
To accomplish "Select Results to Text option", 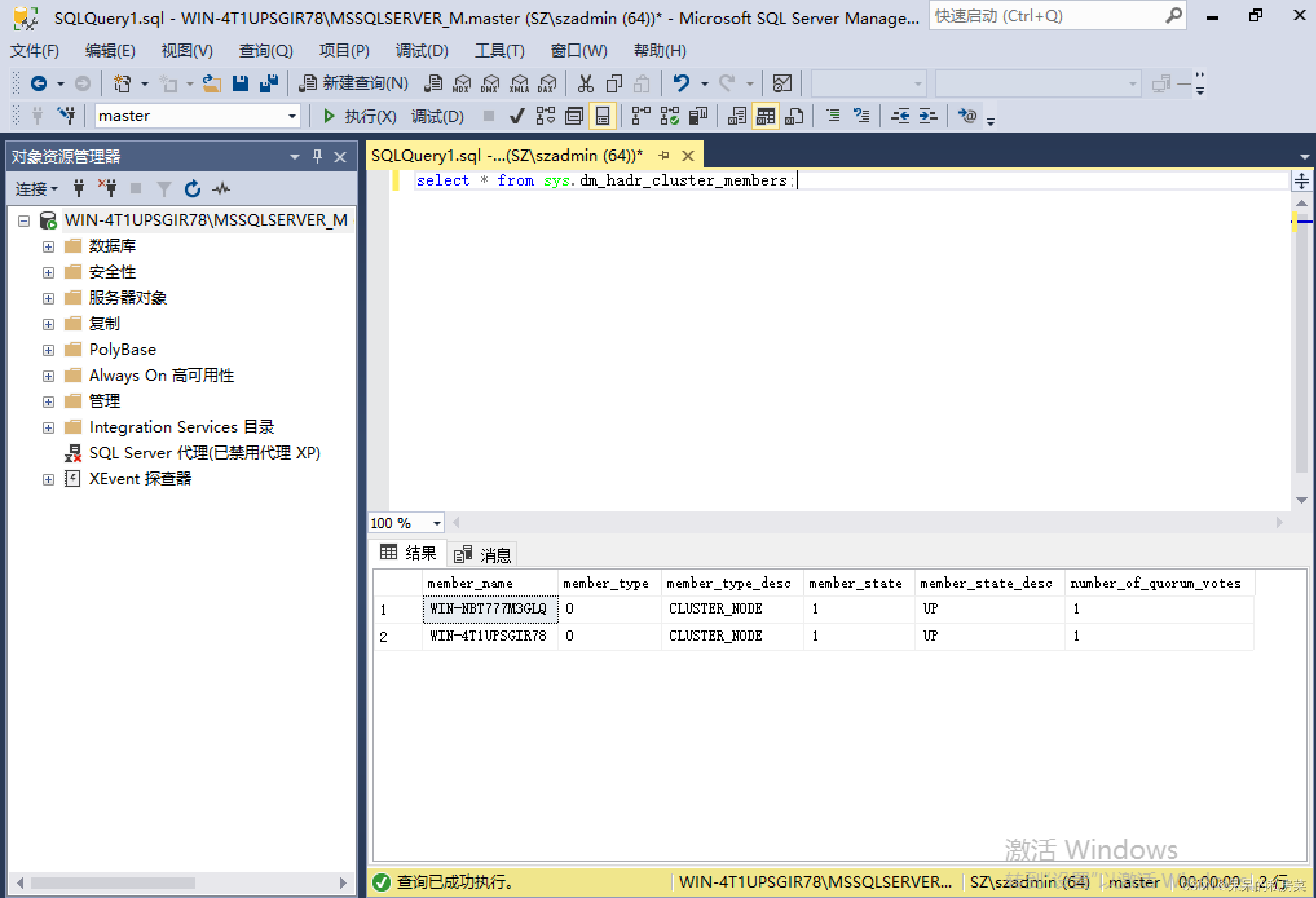I will pyautogui.click(x=737, y=116).
